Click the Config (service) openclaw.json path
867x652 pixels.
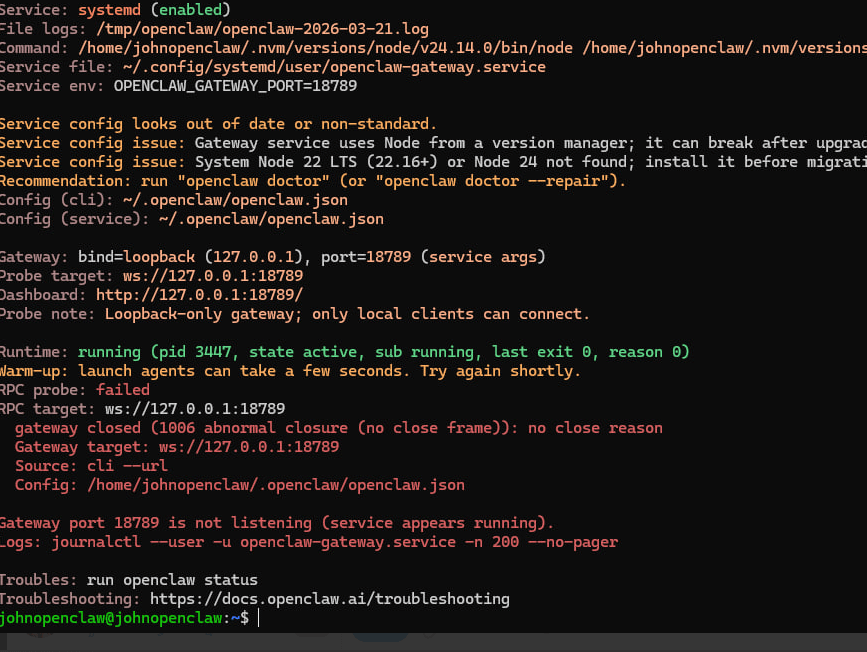(x=271, y=219)
